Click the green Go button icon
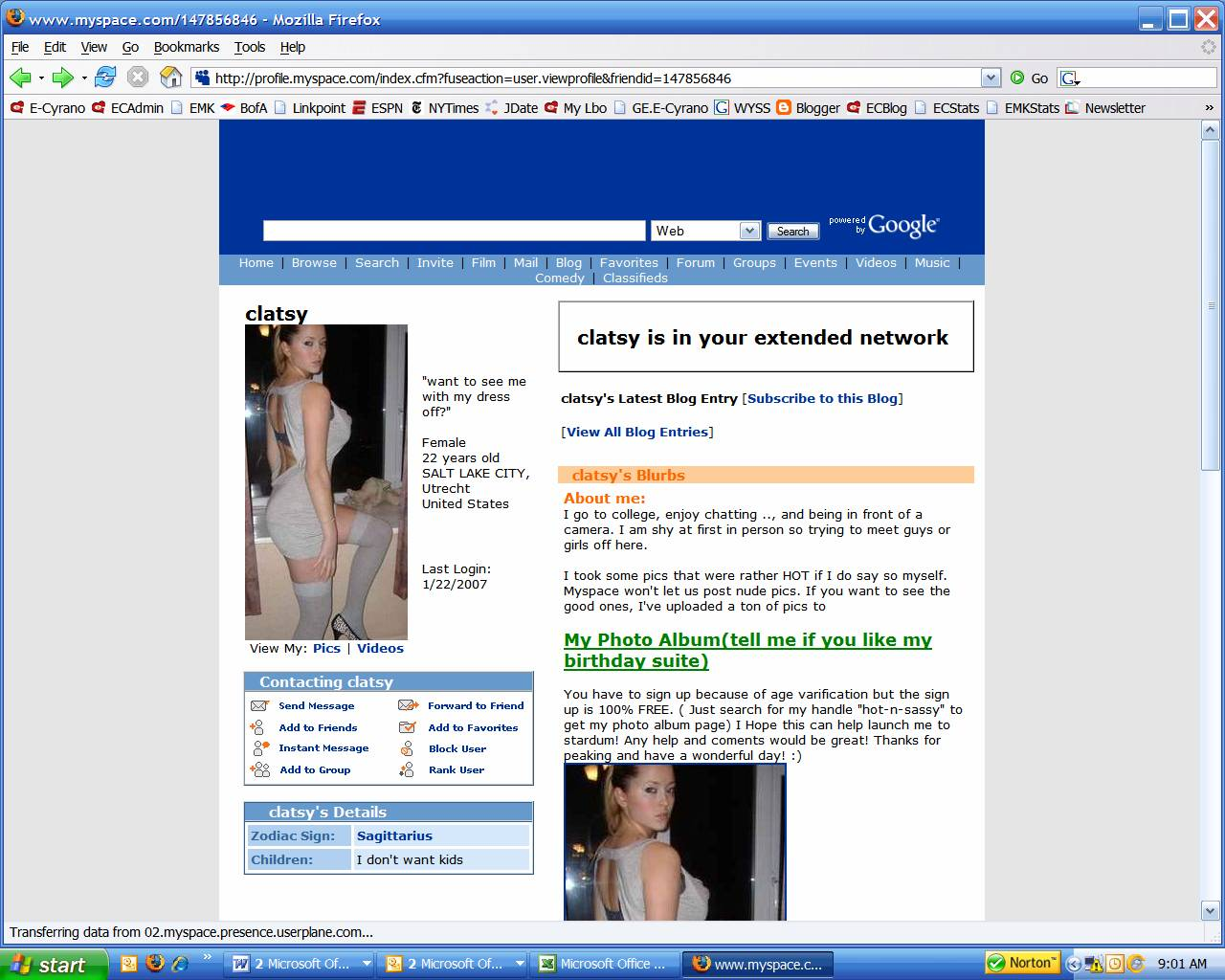1225x980 pixels. (1017, 78)
